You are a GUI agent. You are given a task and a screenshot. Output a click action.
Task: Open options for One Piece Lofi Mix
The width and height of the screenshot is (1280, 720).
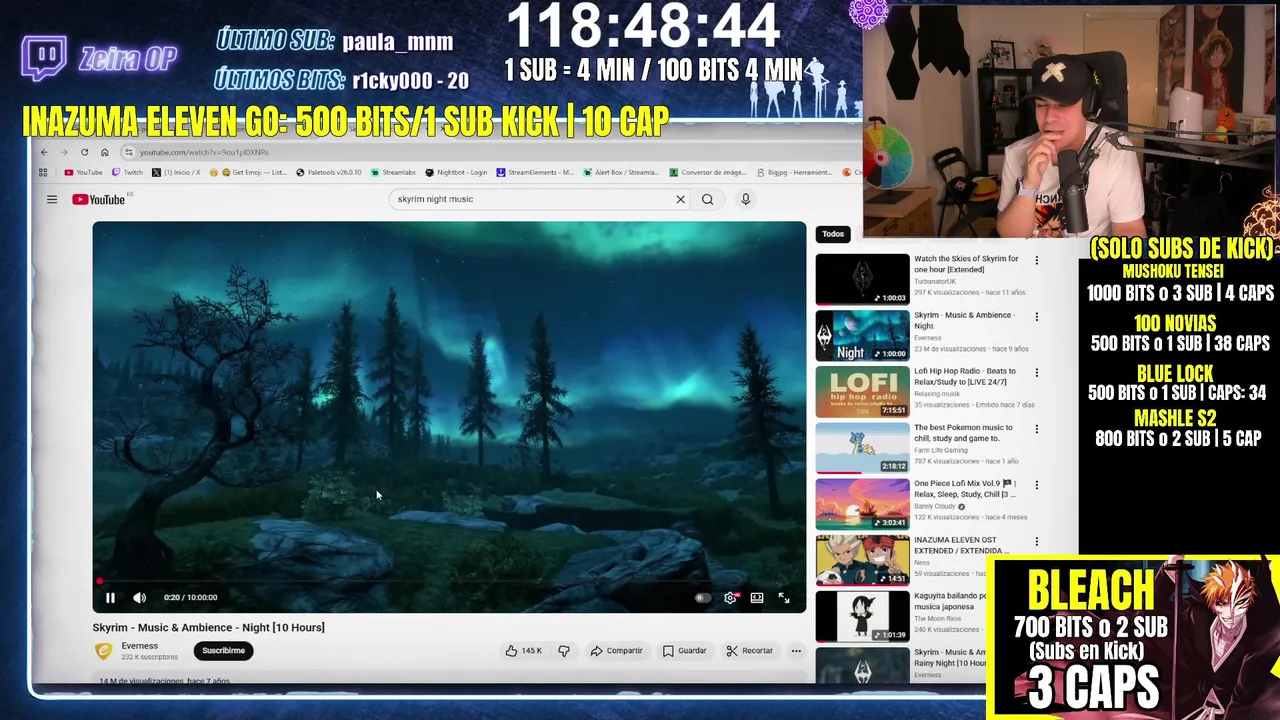coord(1036,485)
